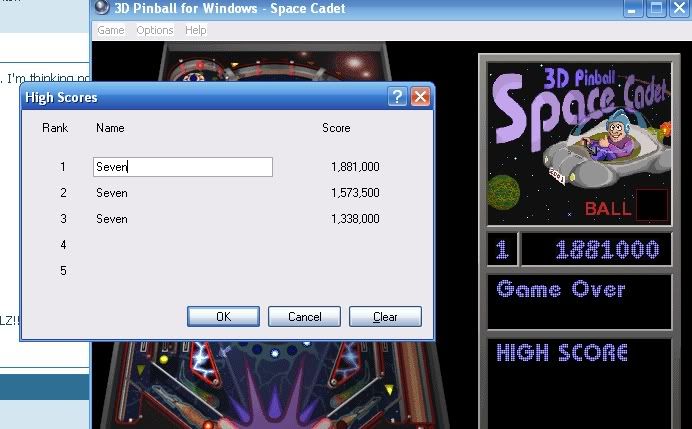Click the Name column header

click(x=110, y=128)
